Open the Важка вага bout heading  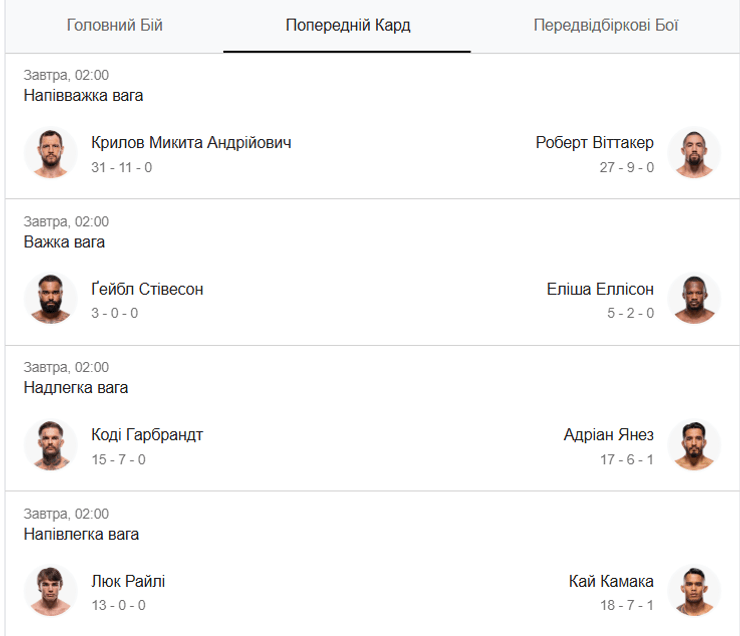coord(64,242)
